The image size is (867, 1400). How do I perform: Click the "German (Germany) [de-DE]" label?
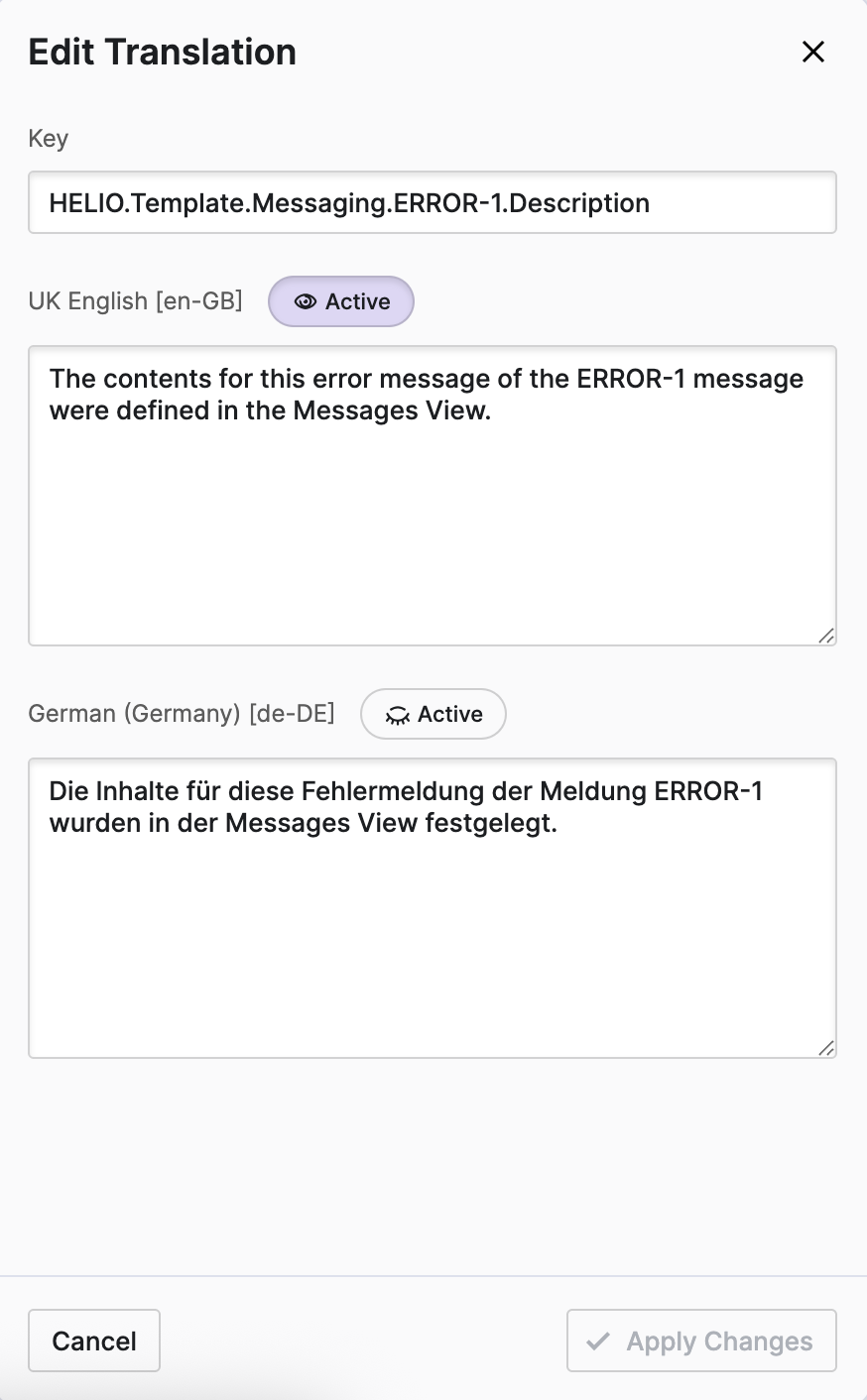182,714
